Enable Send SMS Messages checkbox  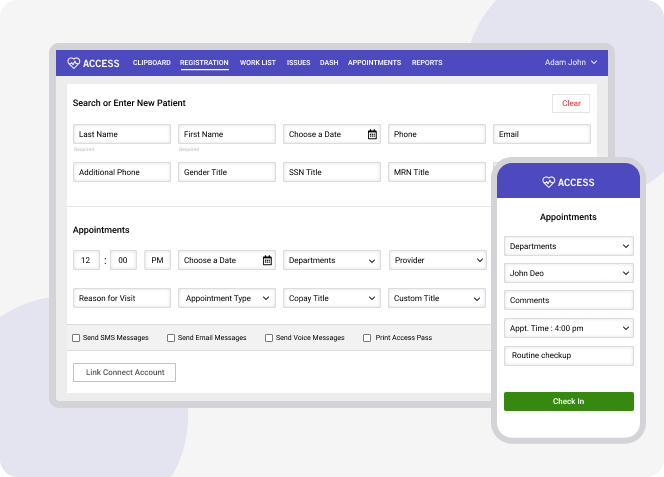[77, 338]
